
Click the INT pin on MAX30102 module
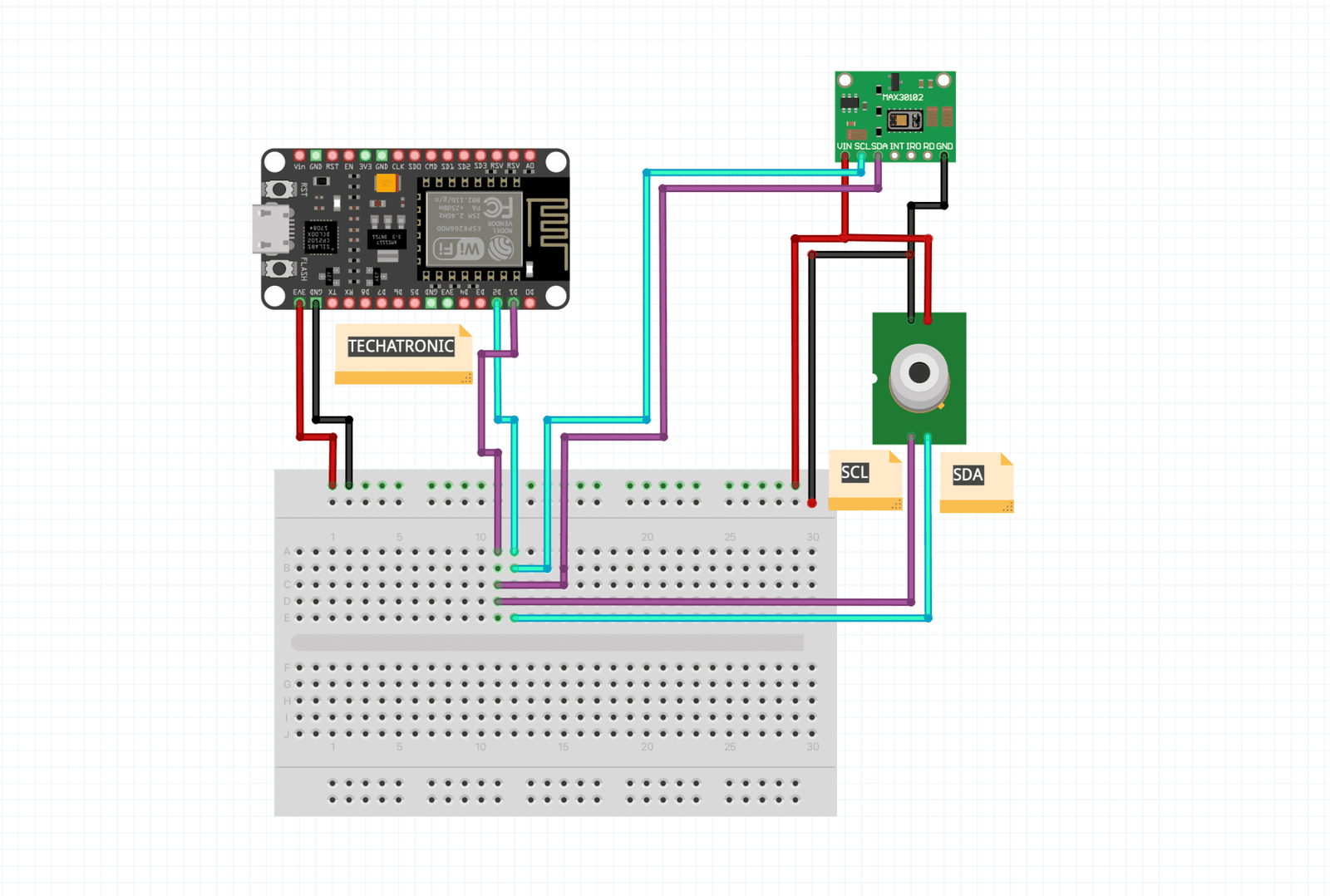point(895,155)
